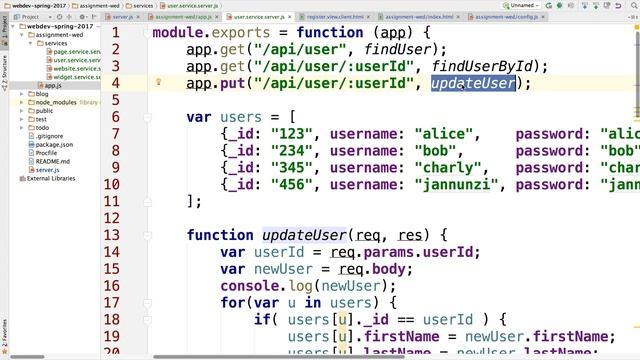640x360 pixels.
Task: Close the user.service.server.js tab
Action: [x=290, y=17]
